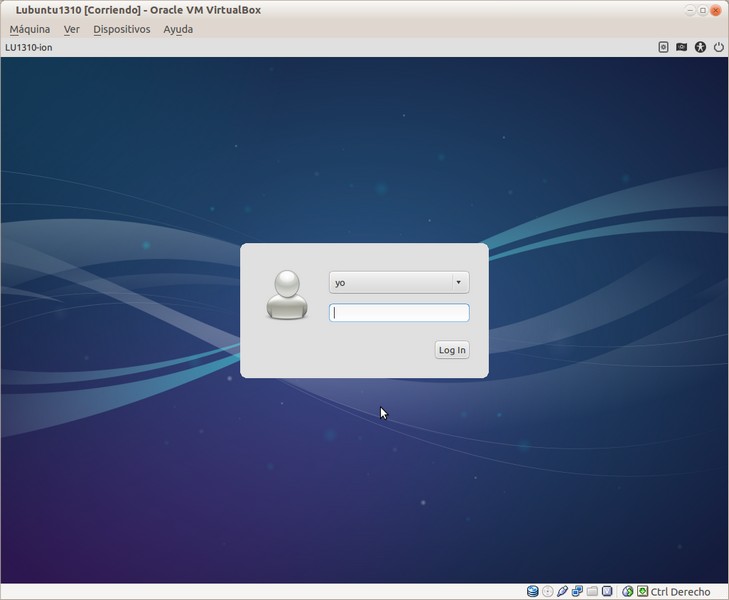The width and height of the screenshot is (729, 600).
Task: Open the Máquina menu
Action: point(30,29)
